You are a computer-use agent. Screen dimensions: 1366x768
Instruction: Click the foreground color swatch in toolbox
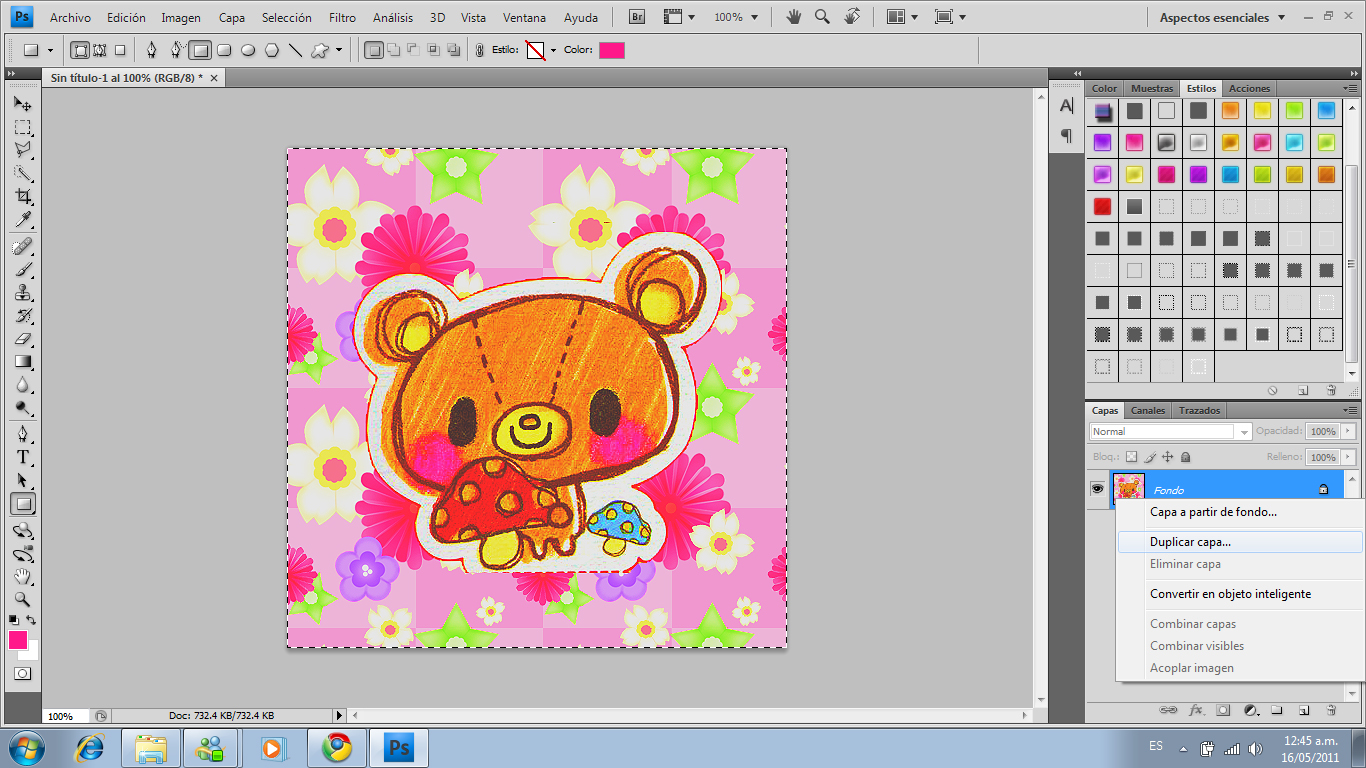pos(18,640)
